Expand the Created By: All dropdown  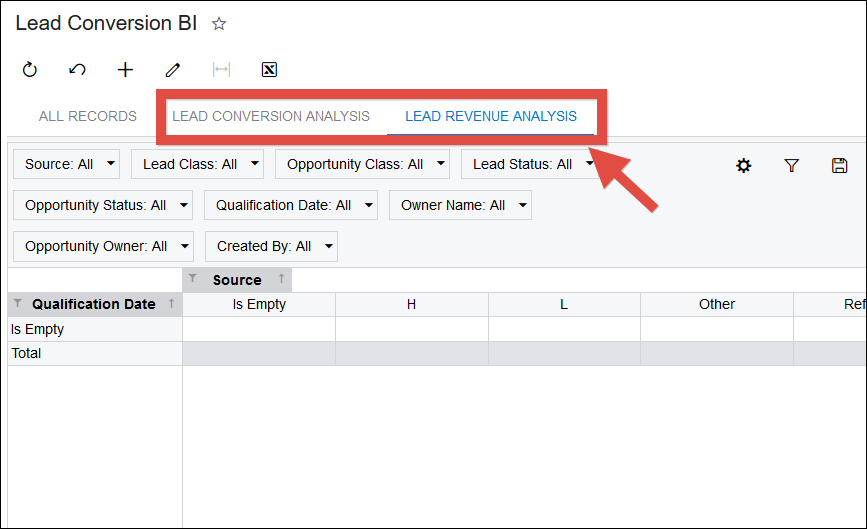(271, 246)
